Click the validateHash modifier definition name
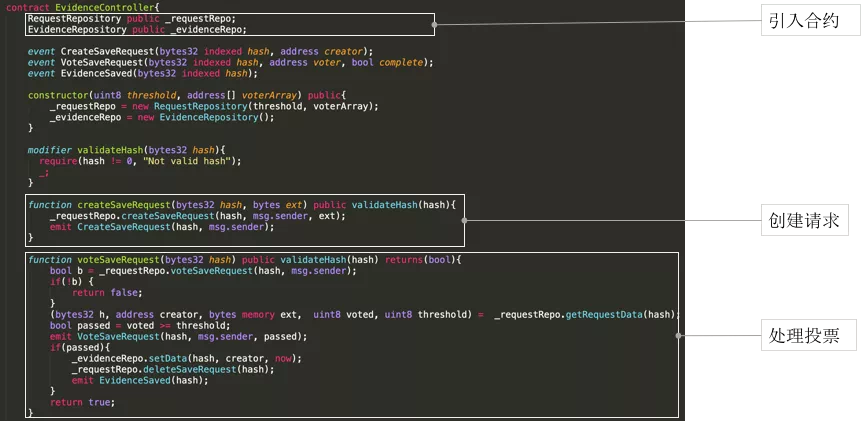Screen dimensions: 861x421 click(110, 150)
